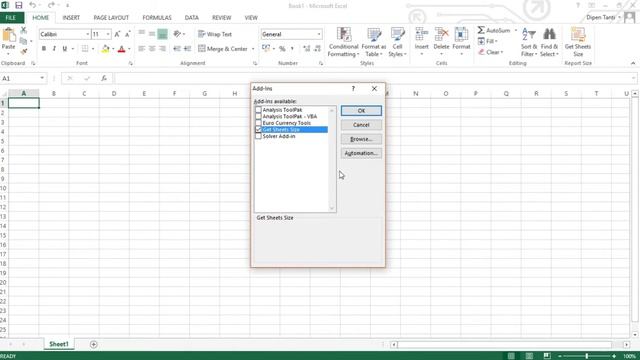Click Automation... in the Add-Ins dialog
The width and height of the screenshot is (640, 360).
click(361, 153)
